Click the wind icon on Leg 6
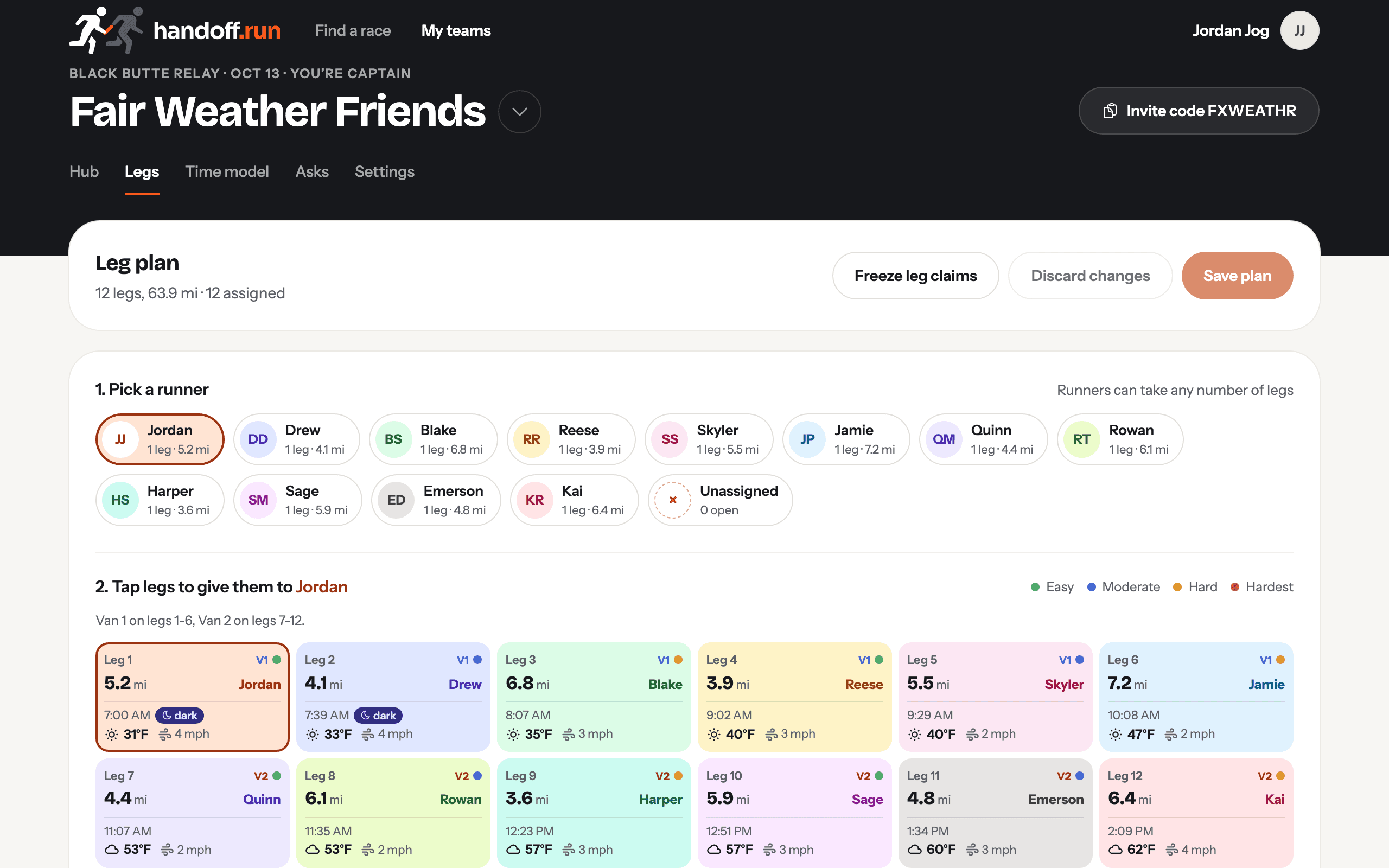 (1171, 734)
